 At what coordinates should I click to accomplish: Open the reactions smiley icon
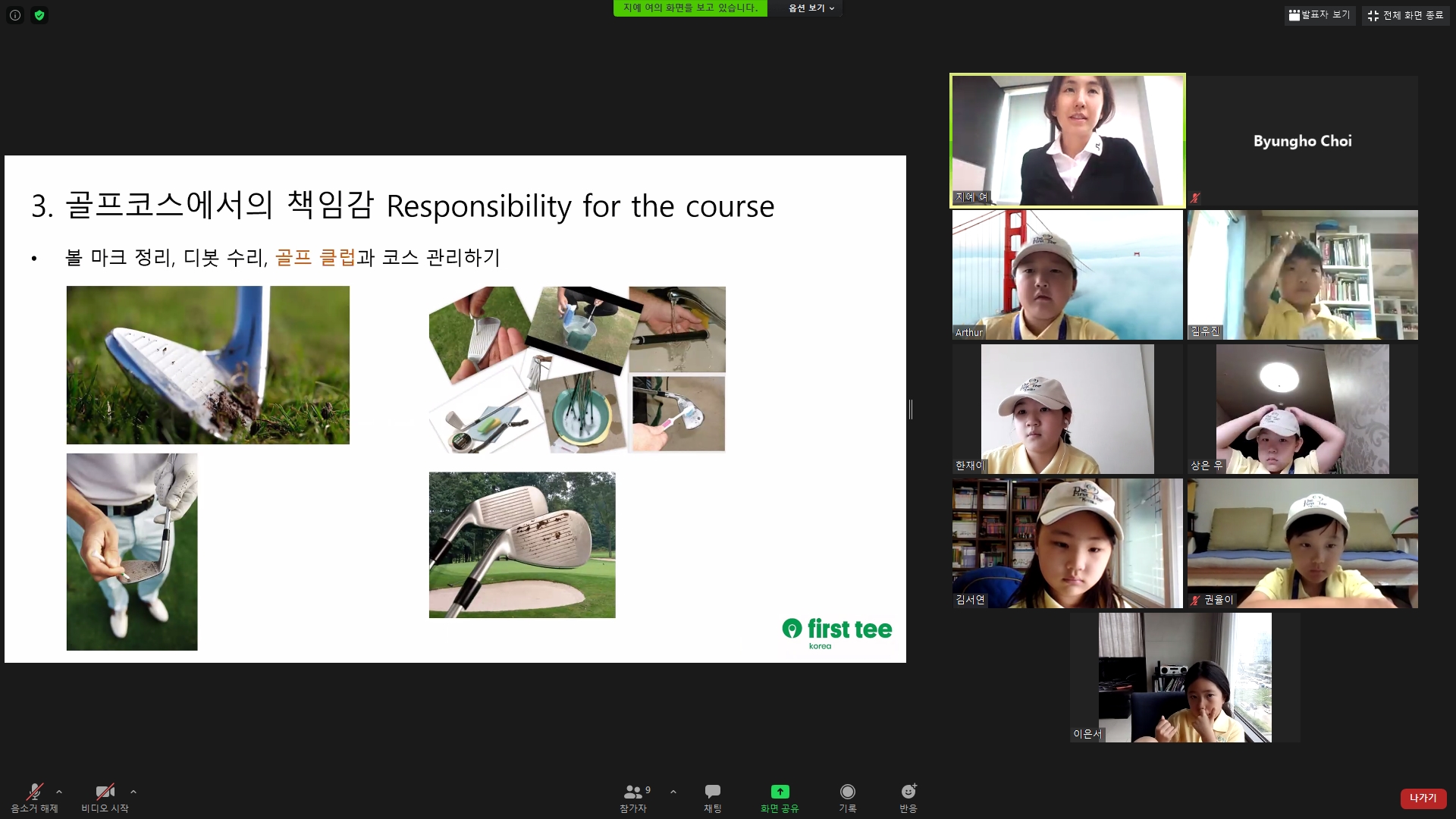point(908,792)
